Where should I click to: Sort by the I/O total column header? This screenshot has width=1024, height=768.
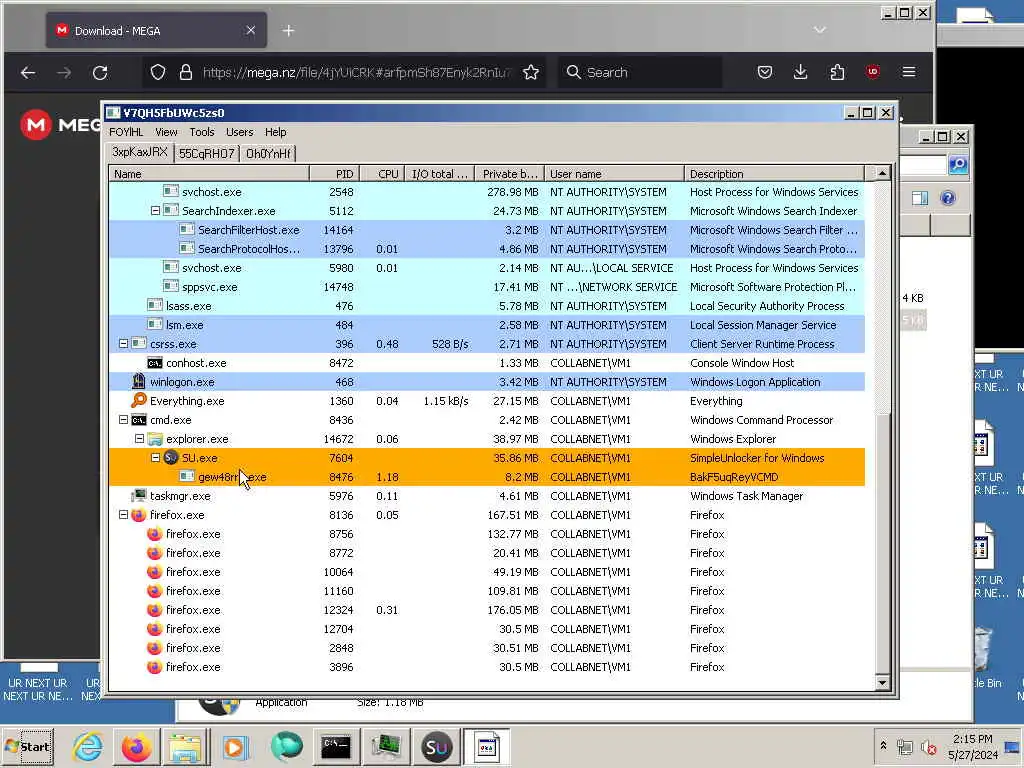point(440,174)
